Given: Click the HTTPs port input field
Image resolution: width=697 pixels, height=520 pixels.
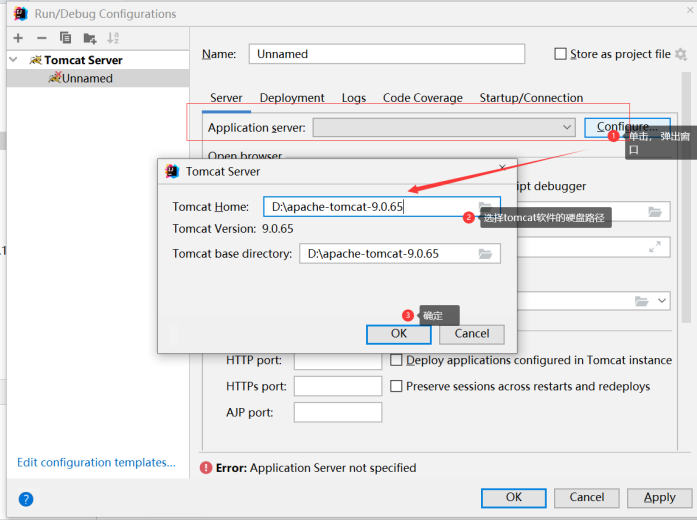Looking at the screenshot, I should point(338,386).
